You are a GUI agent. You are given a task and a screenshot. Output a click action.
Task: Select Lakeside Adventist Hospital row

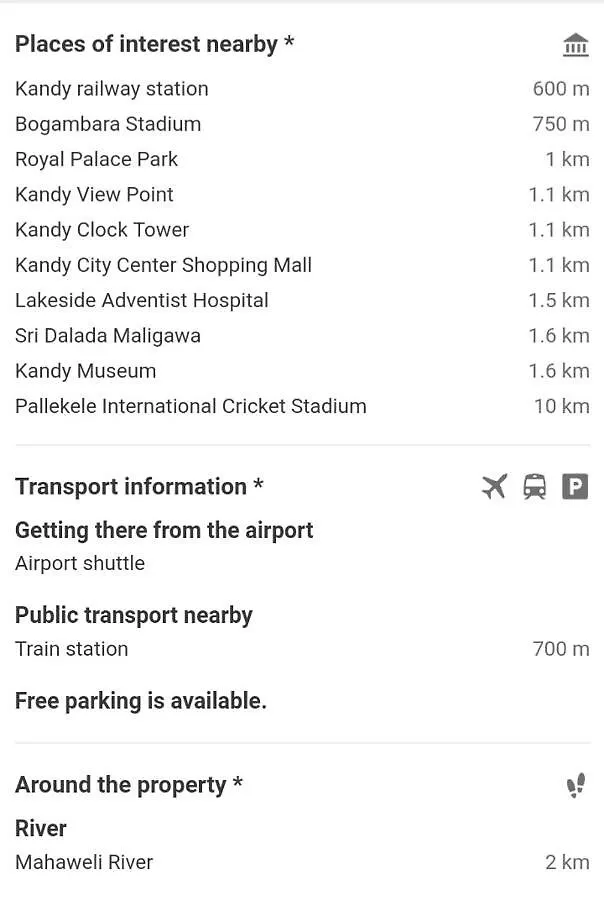[302, 301]
